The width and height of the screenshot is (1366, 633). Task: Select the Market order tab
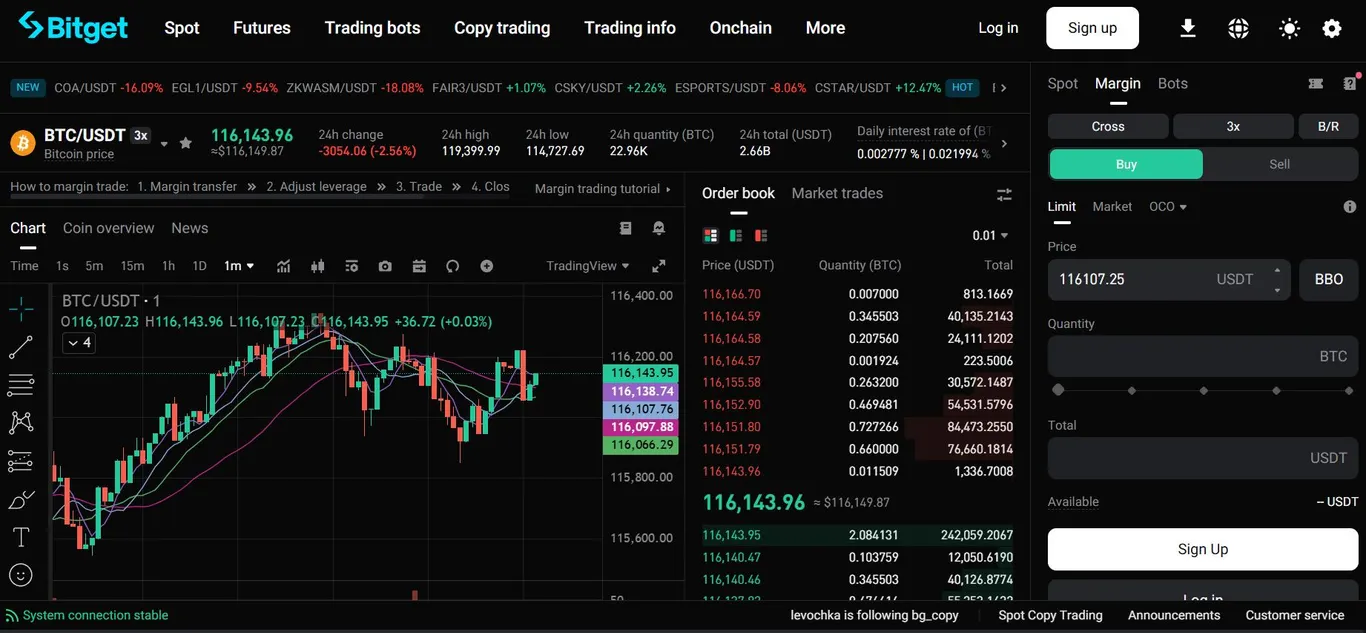point(1112,207)
